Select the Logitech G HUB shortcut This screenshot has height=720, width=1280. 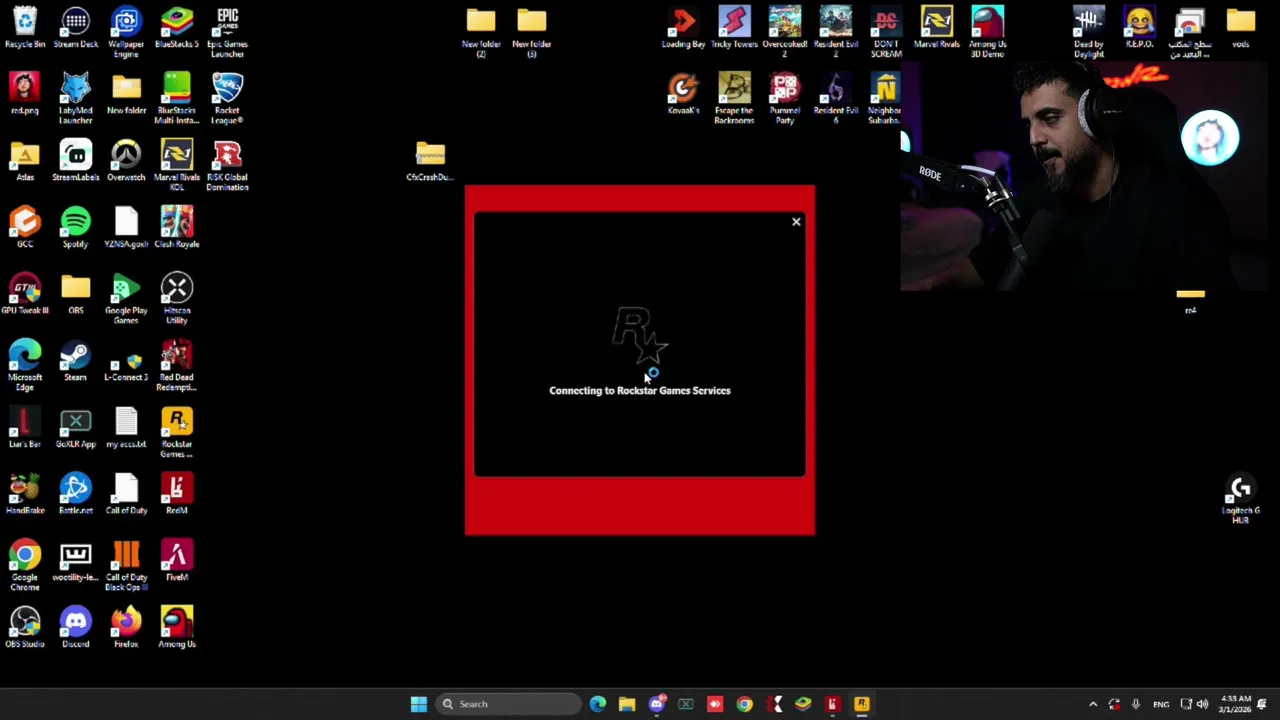click(1241, 500)
